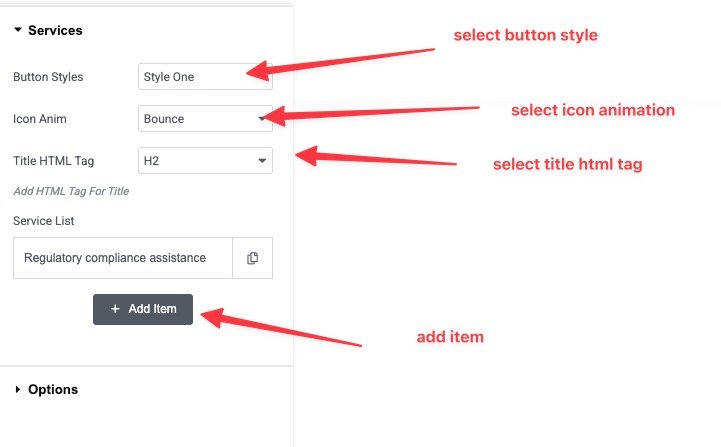Click the red select button style annotation
Viewport: 721px width, 447px height.
point(525,36)
